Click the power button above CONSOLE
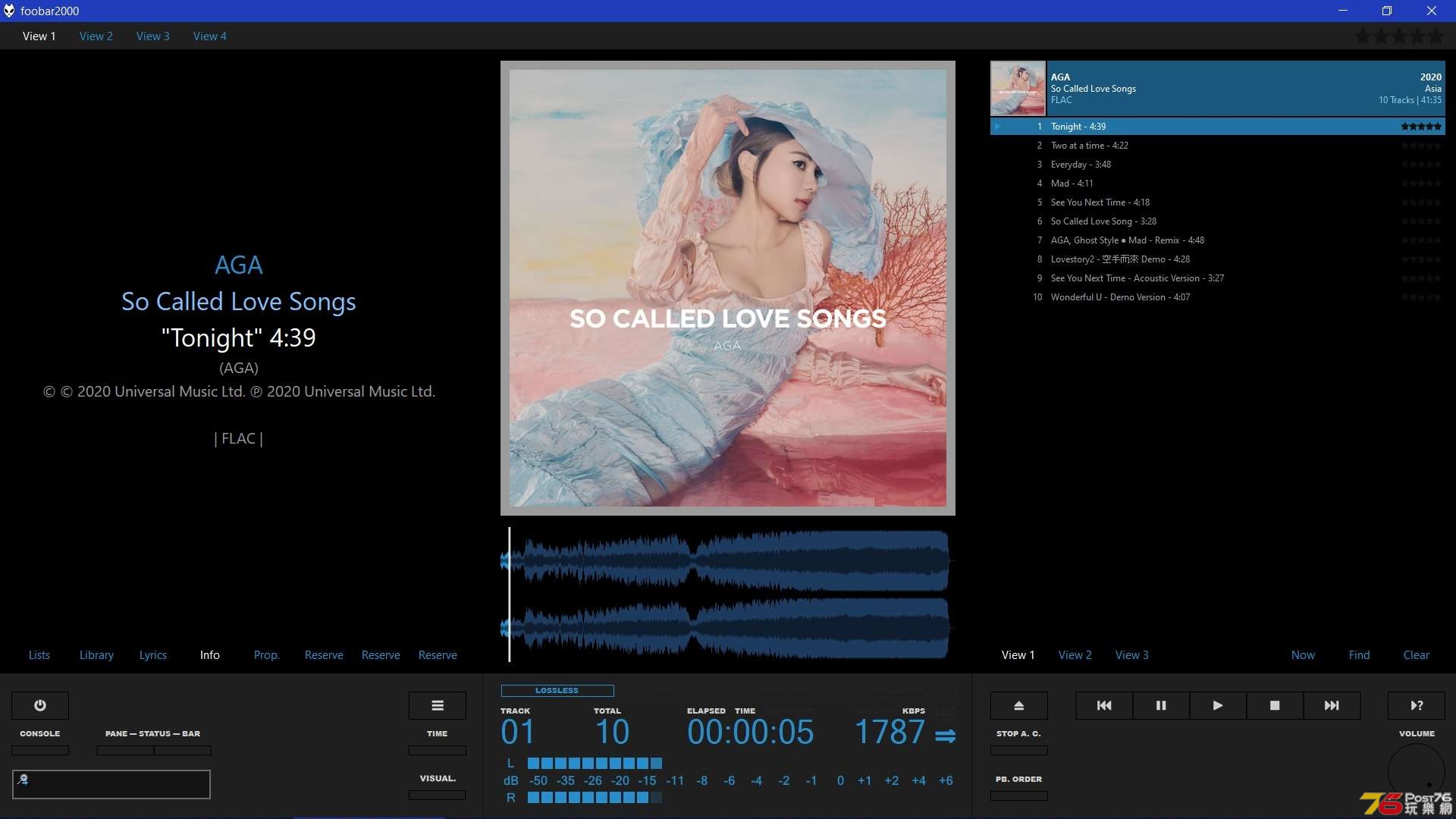The width and height of the screenshot is (1456, 819). [40, 705]
